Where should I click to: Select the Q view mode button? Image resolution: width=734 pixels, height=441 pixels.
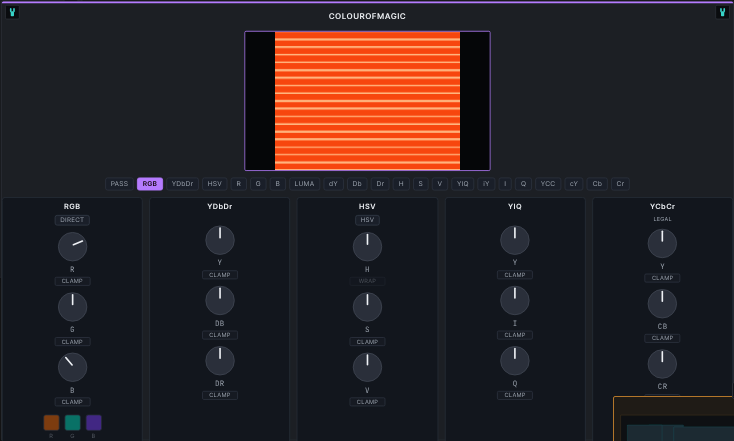point(523,184)
